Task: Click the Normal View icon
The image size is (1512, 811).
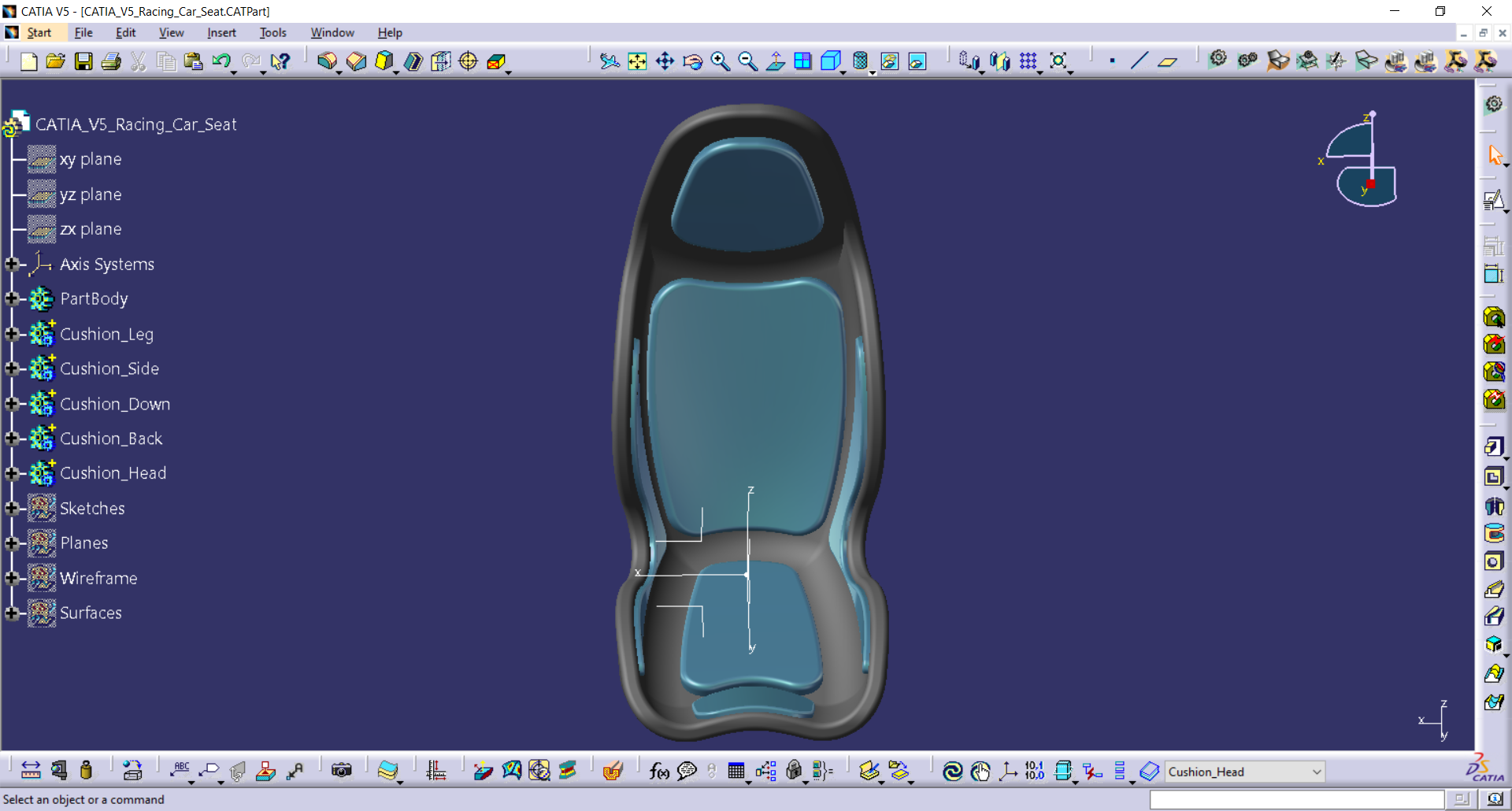Action: 776,61
